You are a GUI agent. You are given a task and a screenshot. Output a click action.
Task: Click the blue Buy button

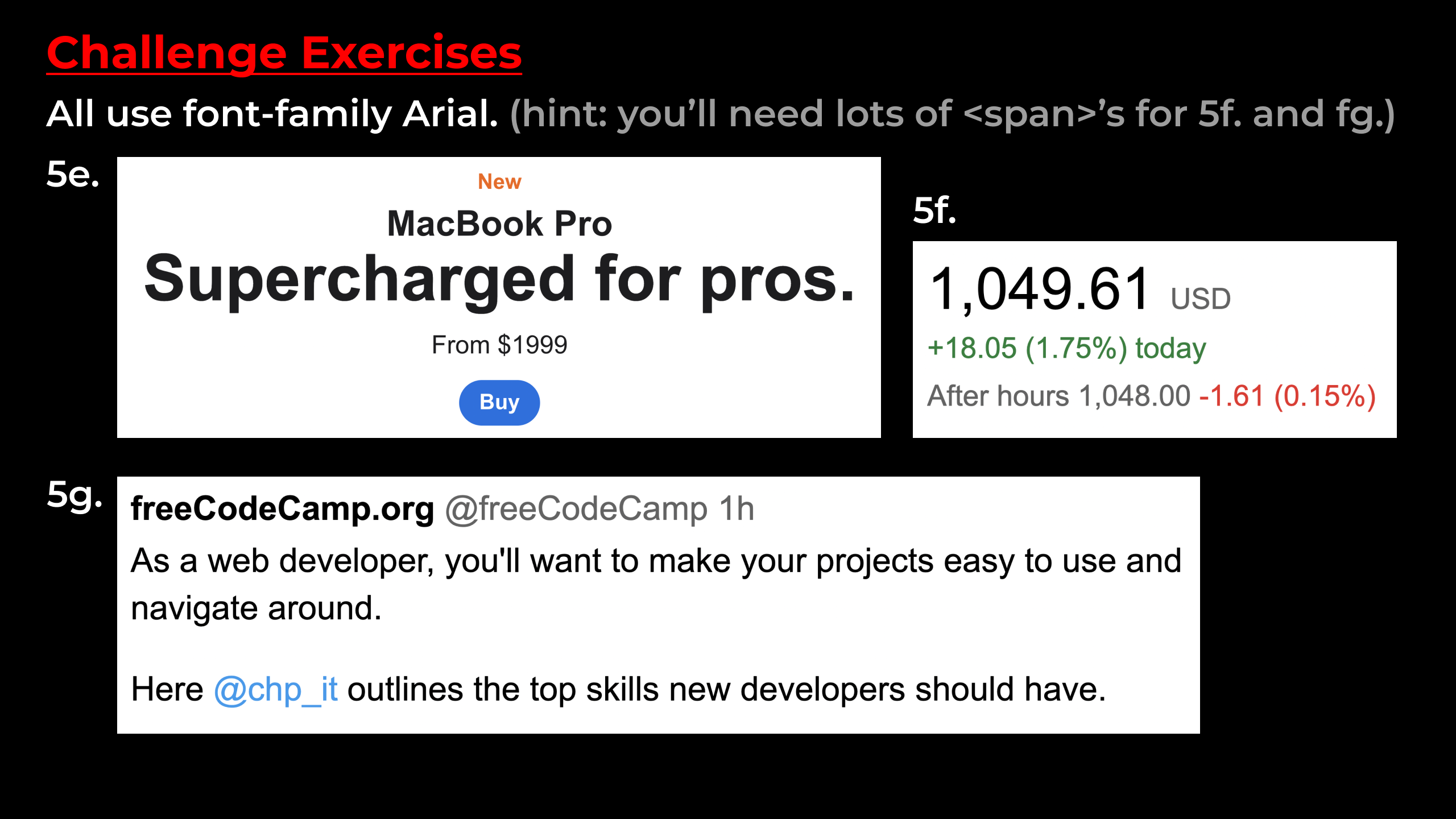[x=499, y=402]
